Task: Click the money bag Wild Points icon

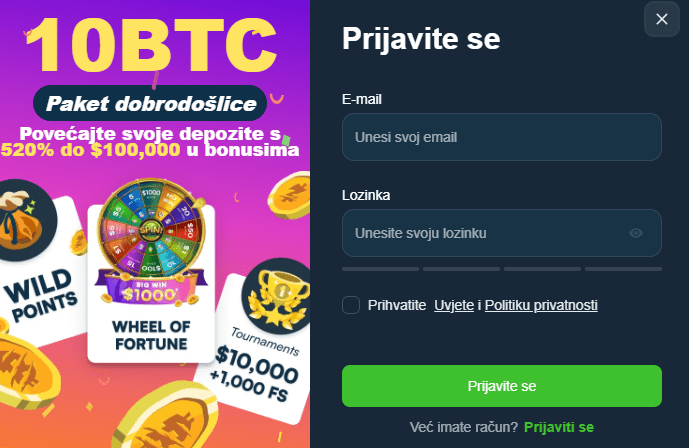Action: coord(26,220)
